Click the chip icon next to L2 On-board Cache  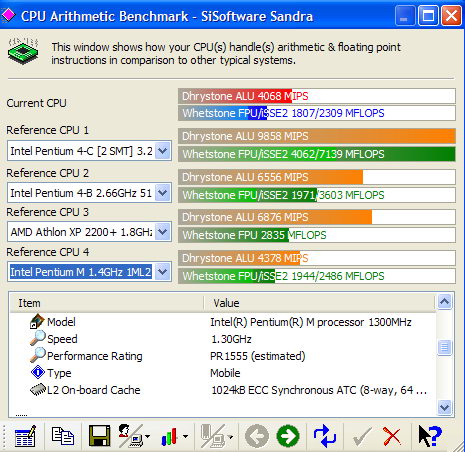(38, 389)
